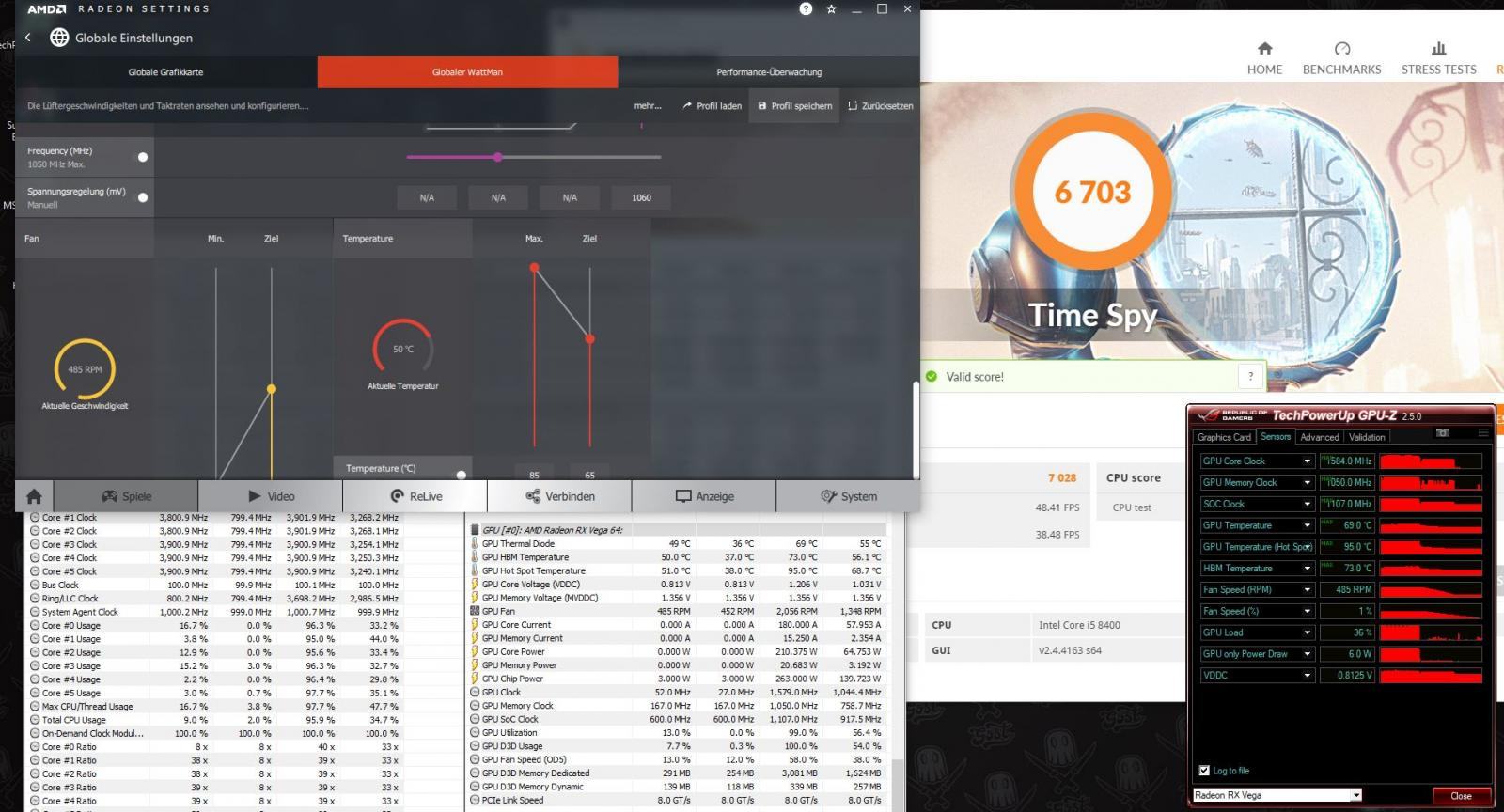Image resolution: width=1504 pixels, height=812 pixels.
Task: Click the question mark beside Valid score
Action: 1250,376
